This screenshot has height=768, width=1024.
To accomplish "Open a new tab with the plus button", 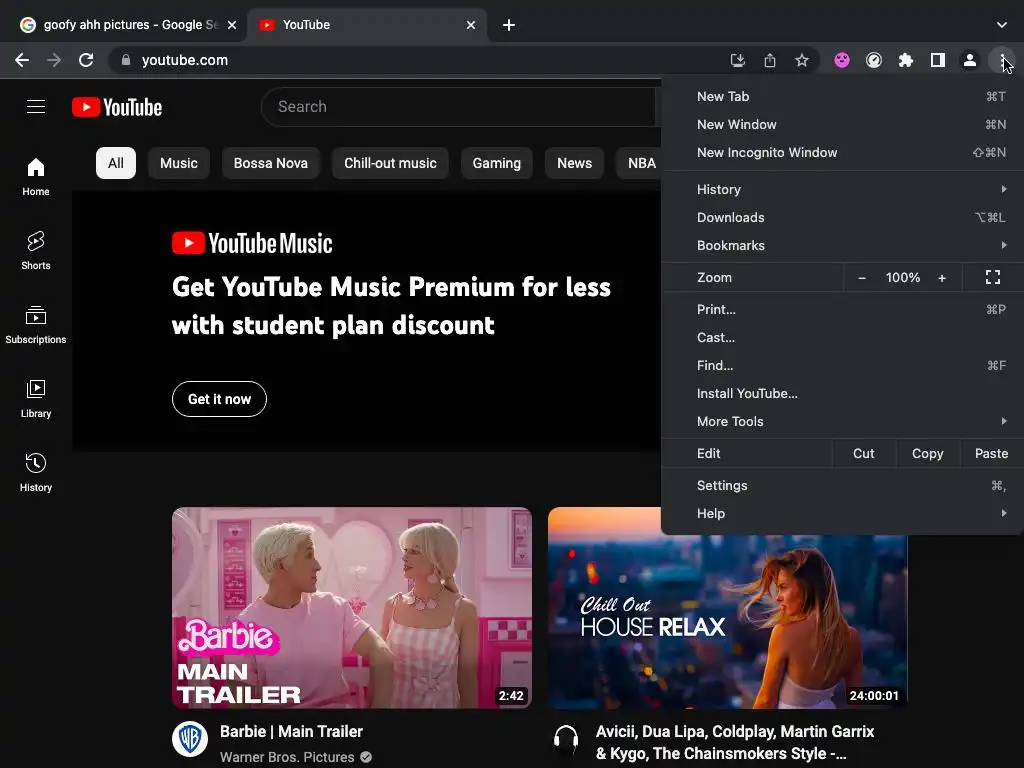I will pos(509,25).
